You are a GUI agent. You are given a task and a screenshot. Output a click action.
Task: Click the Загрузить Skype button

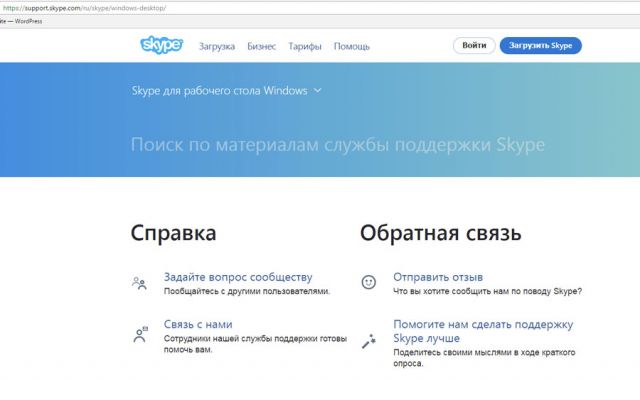540,45
